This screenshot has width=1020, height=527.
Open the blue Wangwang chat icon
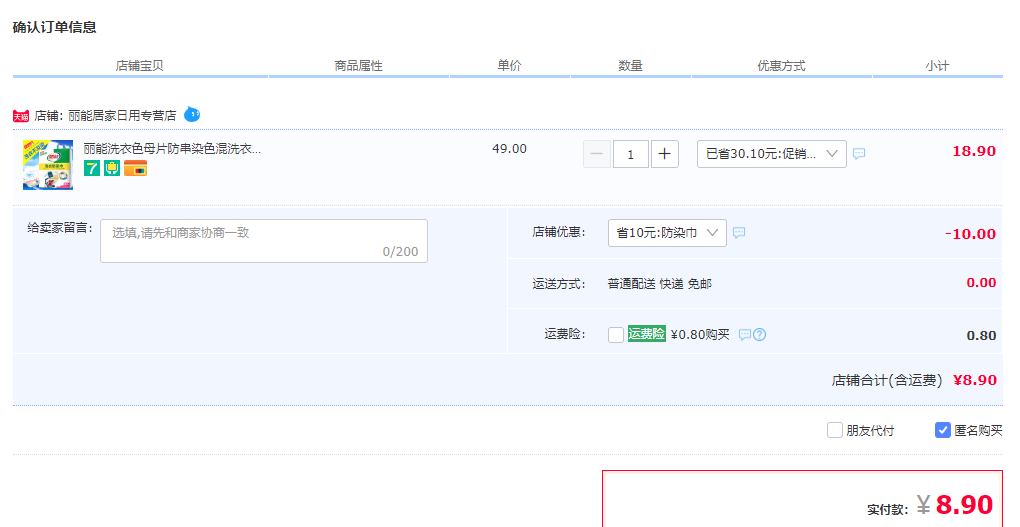pyautogui.click(x=192, y=115)
